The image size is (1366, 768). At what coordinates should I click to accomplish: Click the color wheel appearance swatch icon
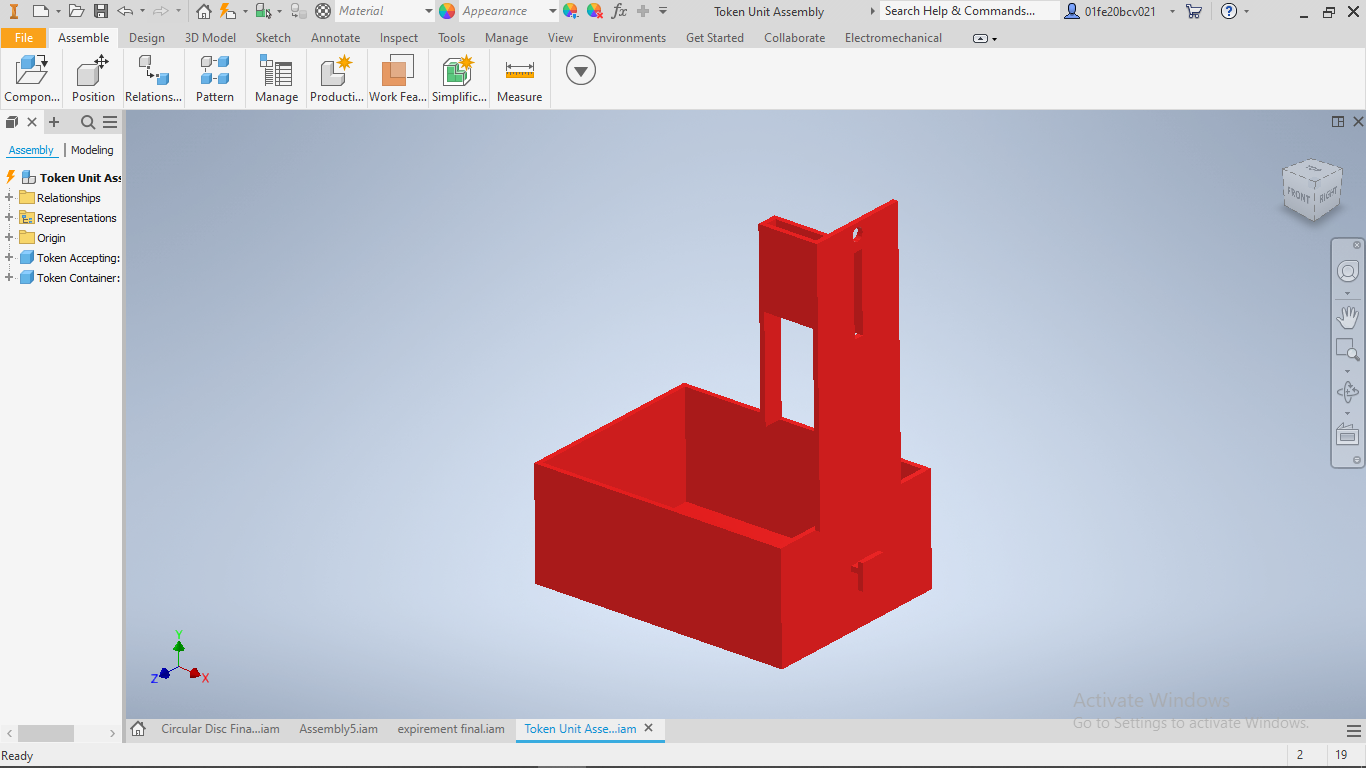(447, 11)
